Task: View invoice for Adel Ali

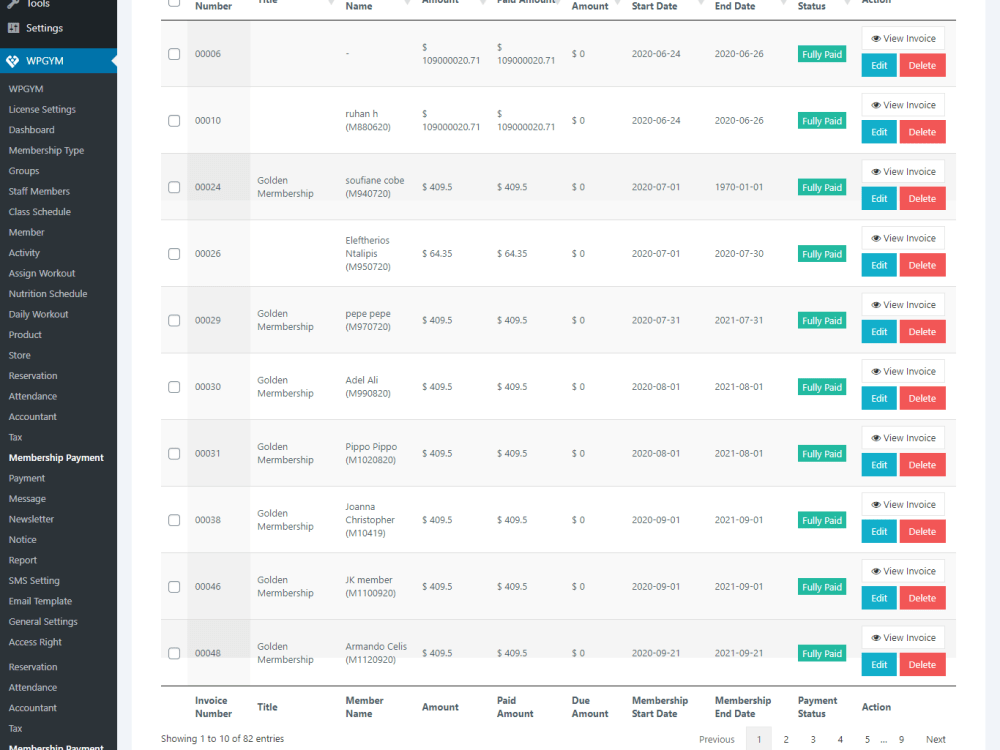Action: click(x=903, y=371)
